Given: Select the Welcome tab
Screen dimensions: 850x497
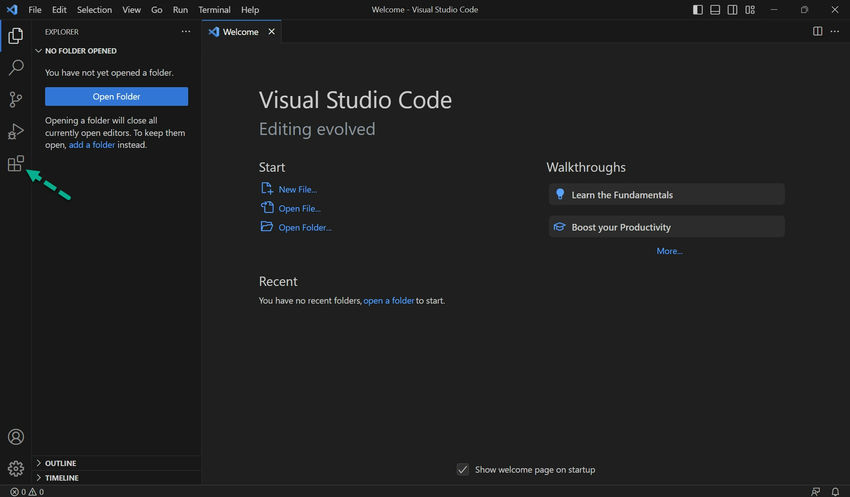Looking at the screenshot, I should pos(240,32).
